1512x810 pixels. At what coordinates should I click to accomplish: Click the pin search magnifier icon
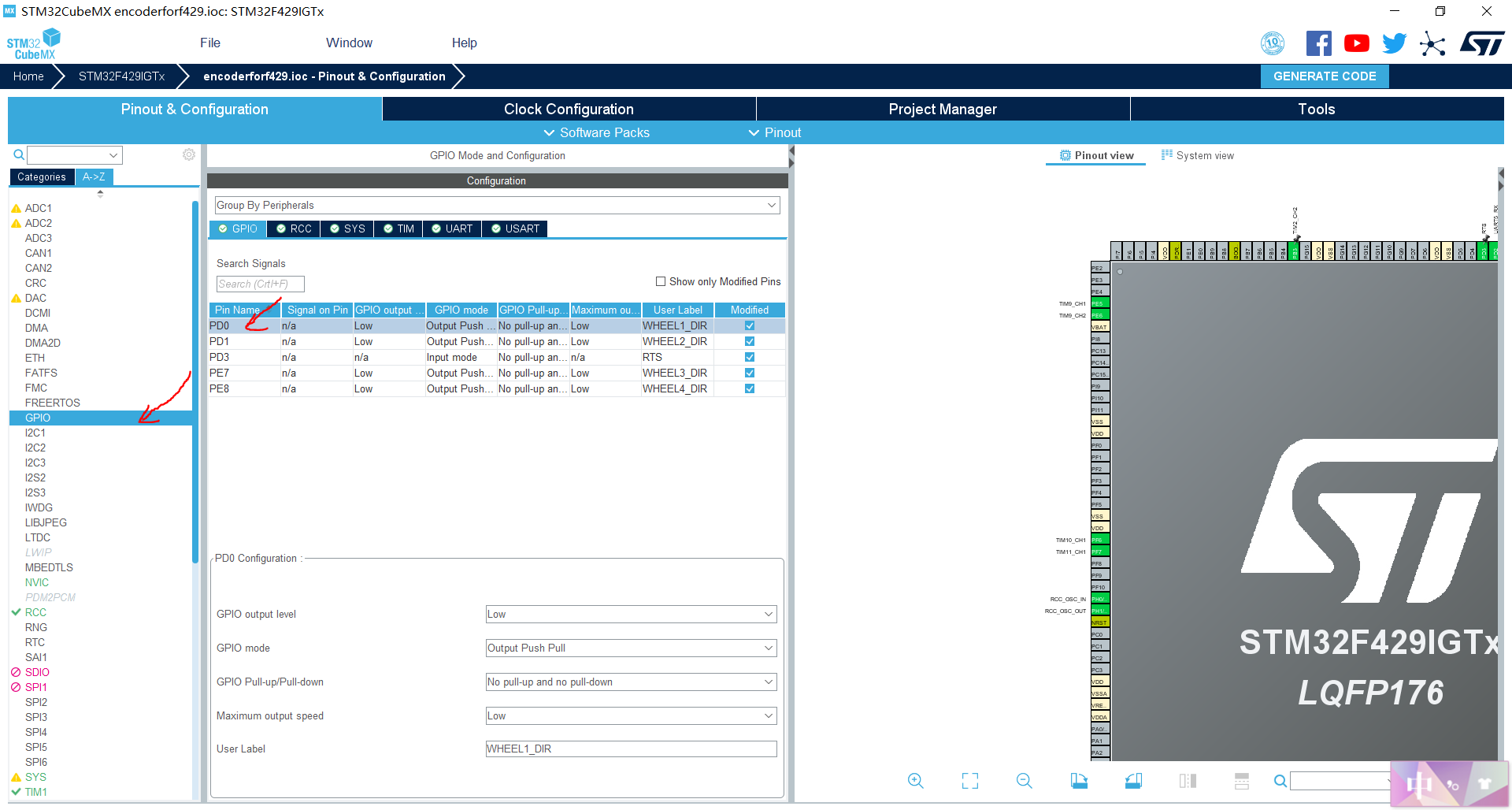pyautogui.click(x=1280, y=781)
